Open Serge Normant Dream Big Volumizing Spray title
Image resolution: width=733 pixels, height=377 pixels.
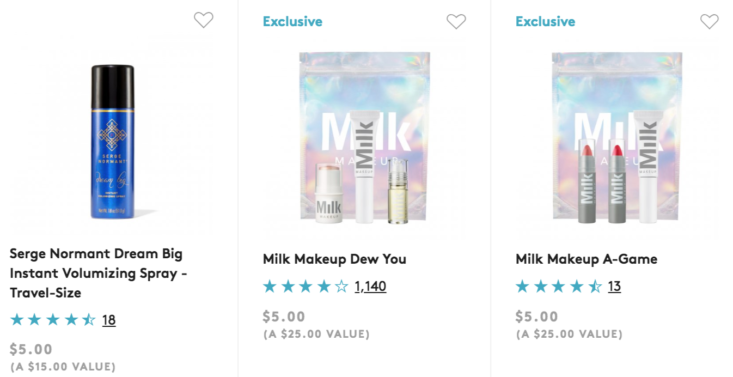coord(98,273)
